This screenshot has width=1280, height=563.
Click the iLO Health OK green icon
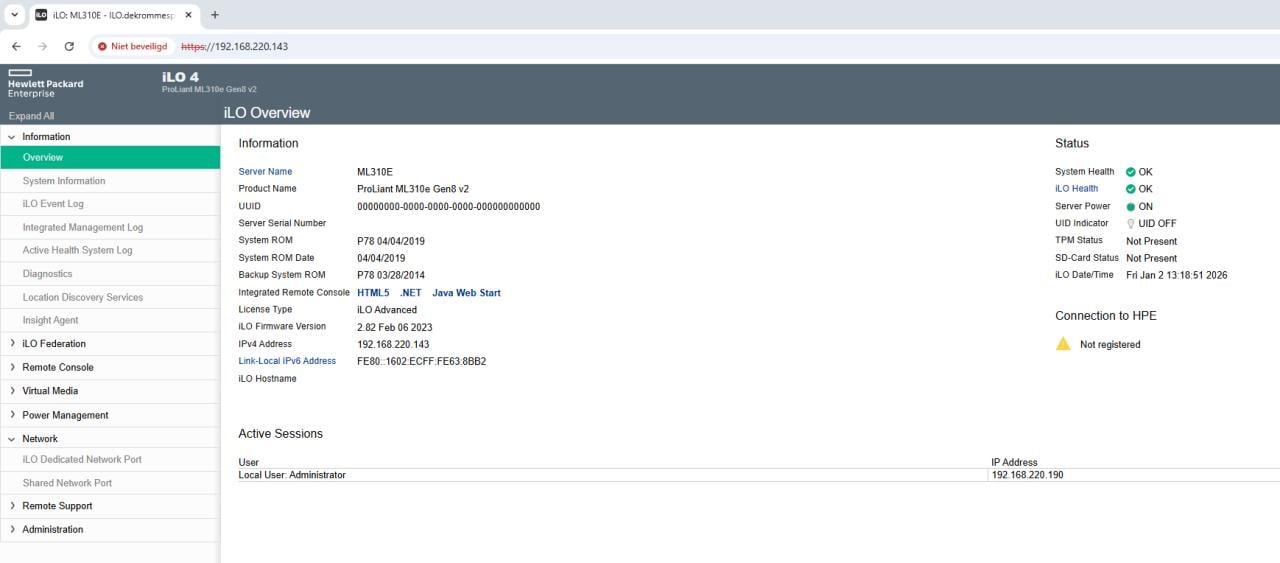pyautogui.click(x=1131, y=189)
